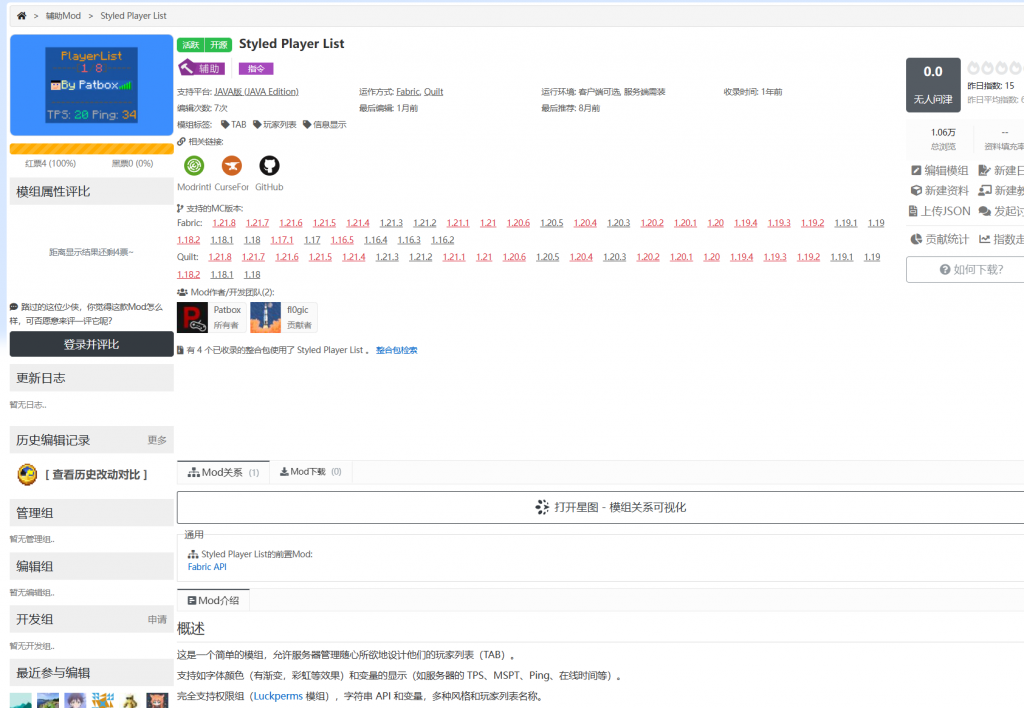Click the 编辑组 section header
1024x708 pixels.
click(91, 566)
